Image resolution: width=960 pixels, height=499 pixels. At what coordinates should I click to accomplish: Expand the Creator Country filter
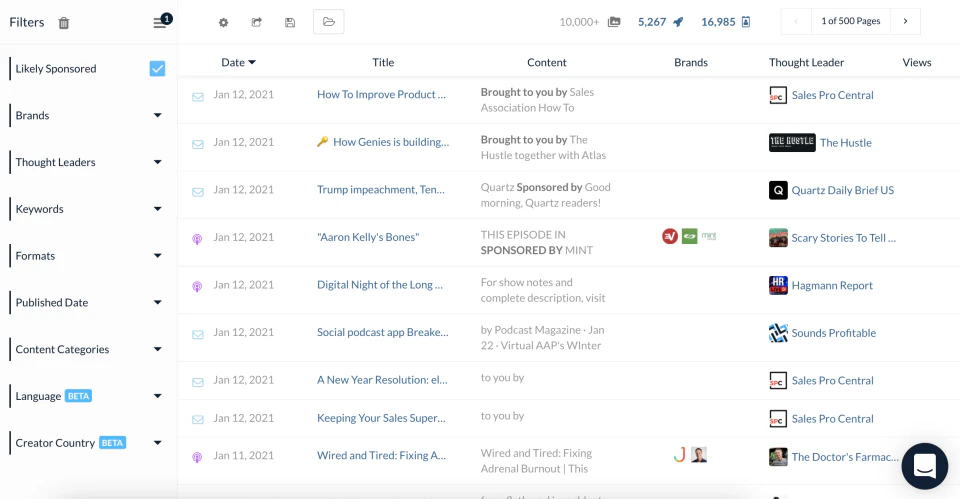157,443
